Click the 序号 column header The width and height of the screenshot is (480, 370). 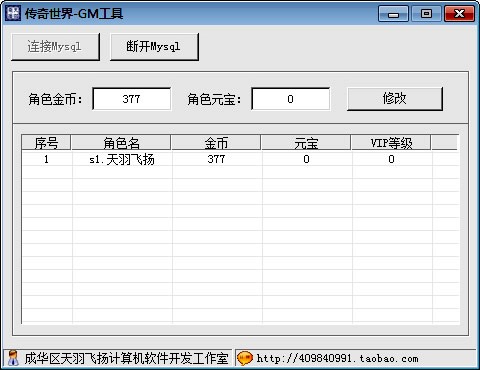pos(46,143)
